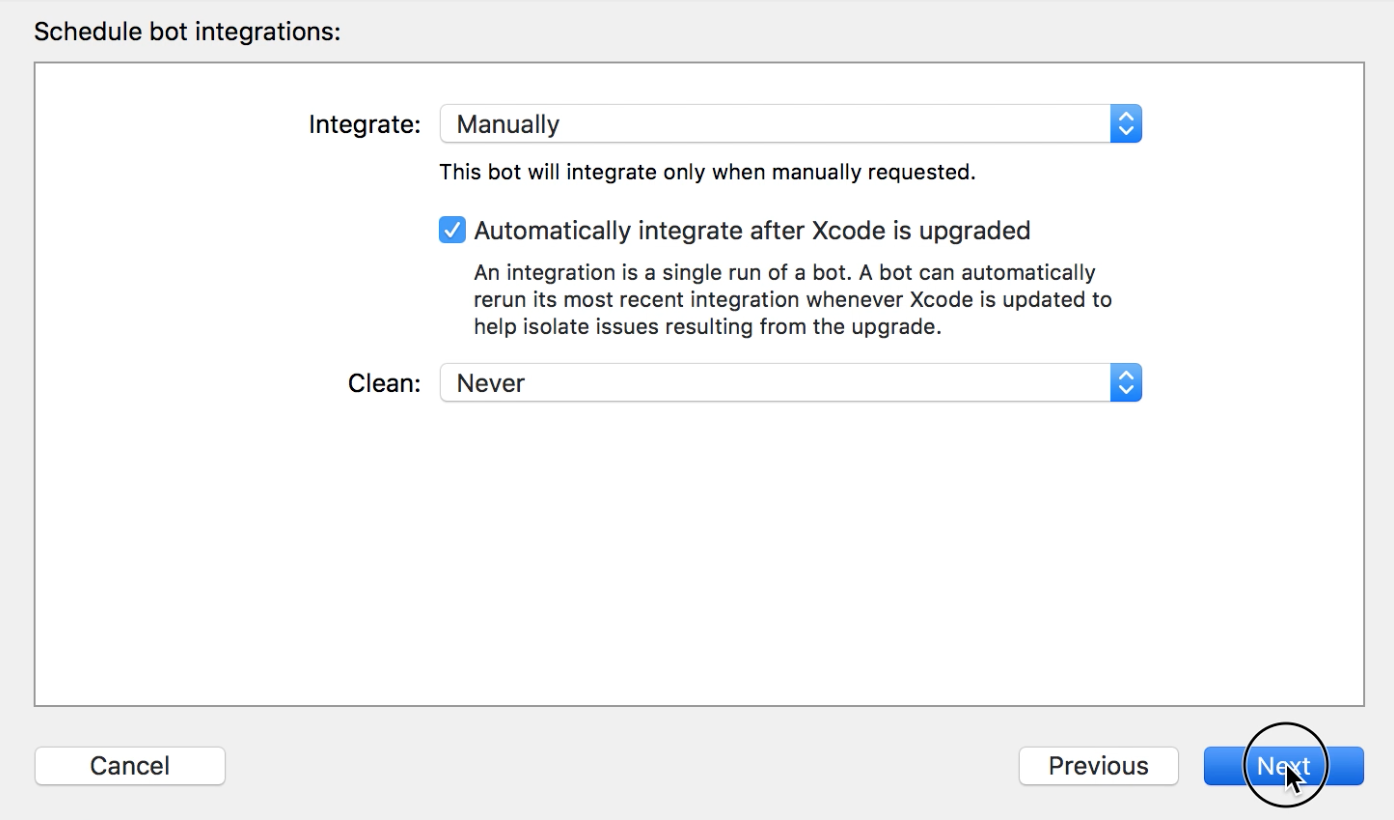This screenshot has height=820, width=1394.
Task: Click the 'Automatically integrate after Xcode is upgraded' label
Action: click(751, 231)
